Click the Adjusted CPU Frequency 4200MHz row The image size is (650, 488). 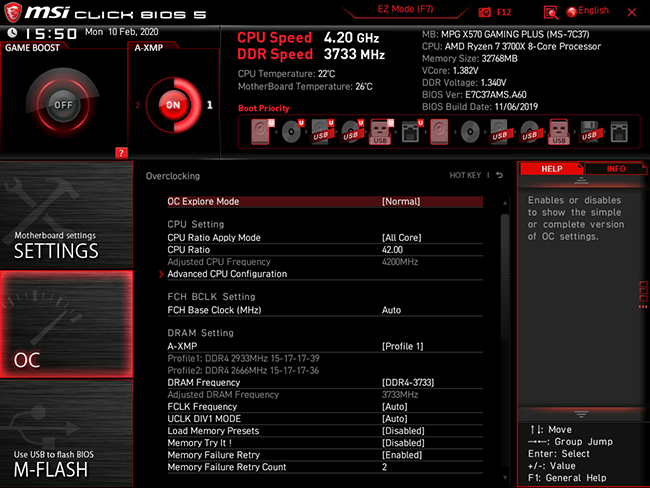(325, 262)
